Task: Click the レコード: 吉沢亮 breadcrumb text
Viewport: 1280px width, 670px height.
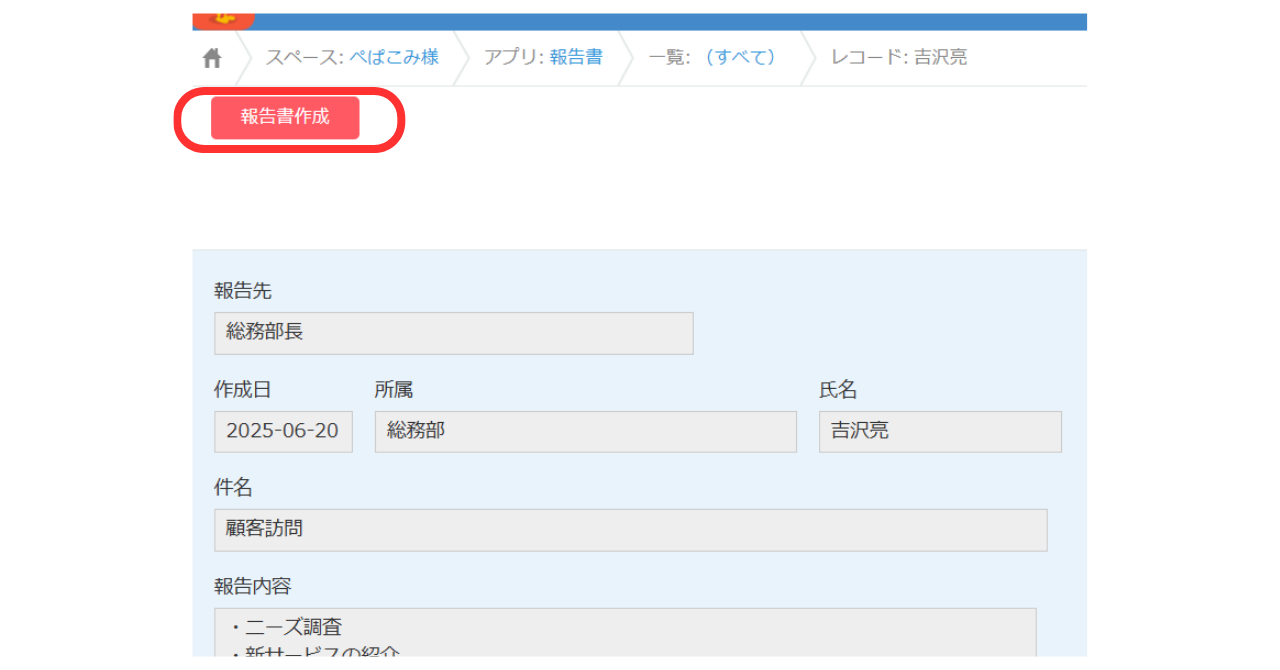Action: (x=899, y=57)
